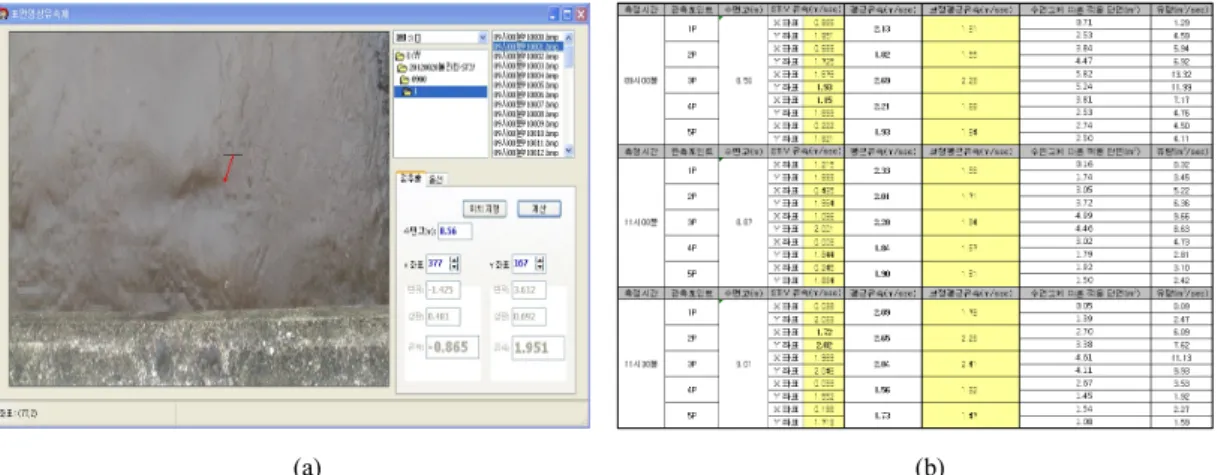Click the button left of 계산
The height and width of the screenshot is (475, 1221).
click(484, 208)
